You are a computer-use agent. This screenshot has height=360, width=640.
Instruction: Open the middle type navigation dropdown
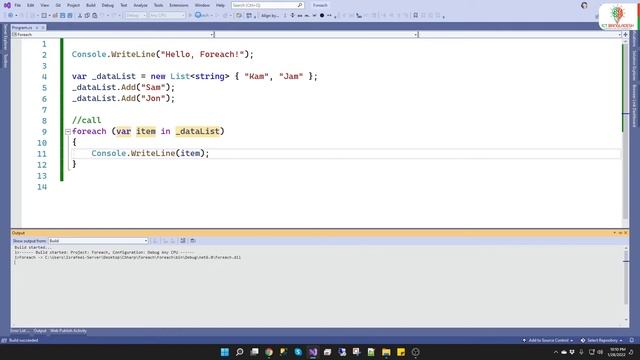click(x=316, y=35)
